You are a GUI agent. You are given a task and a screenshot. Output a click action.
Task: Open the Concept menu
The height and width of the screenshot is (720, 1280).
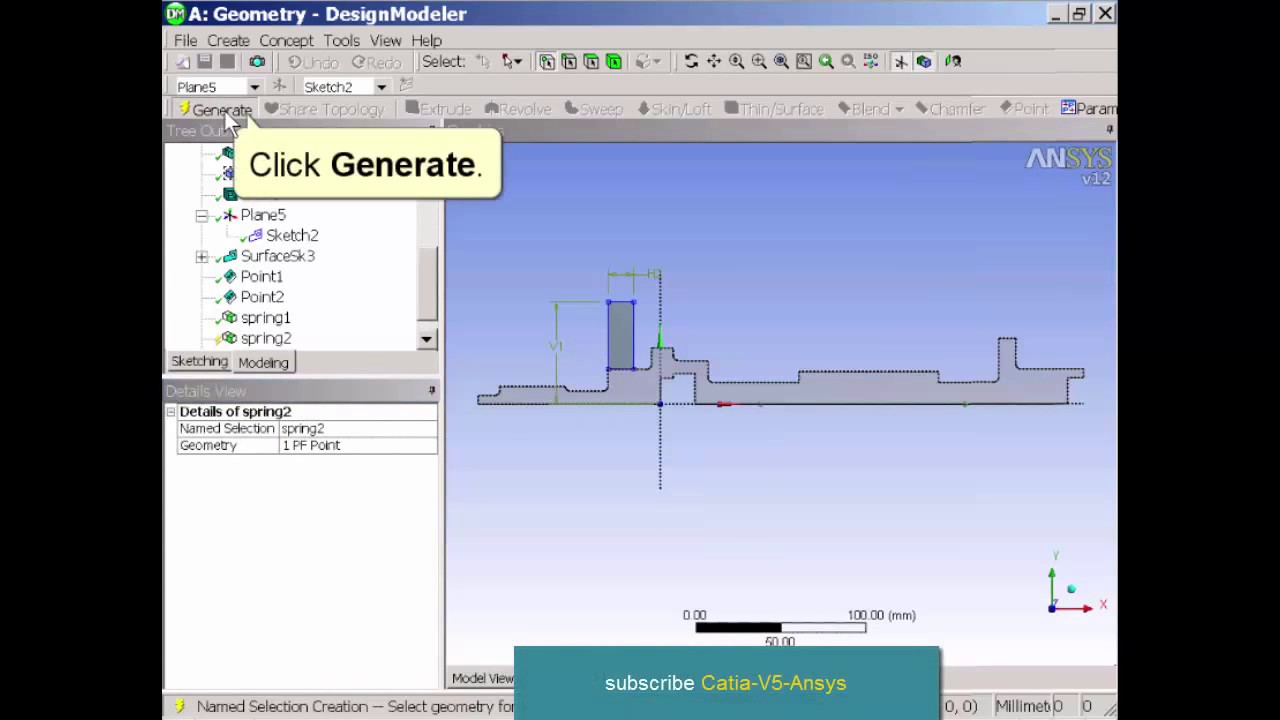(286, 41)
